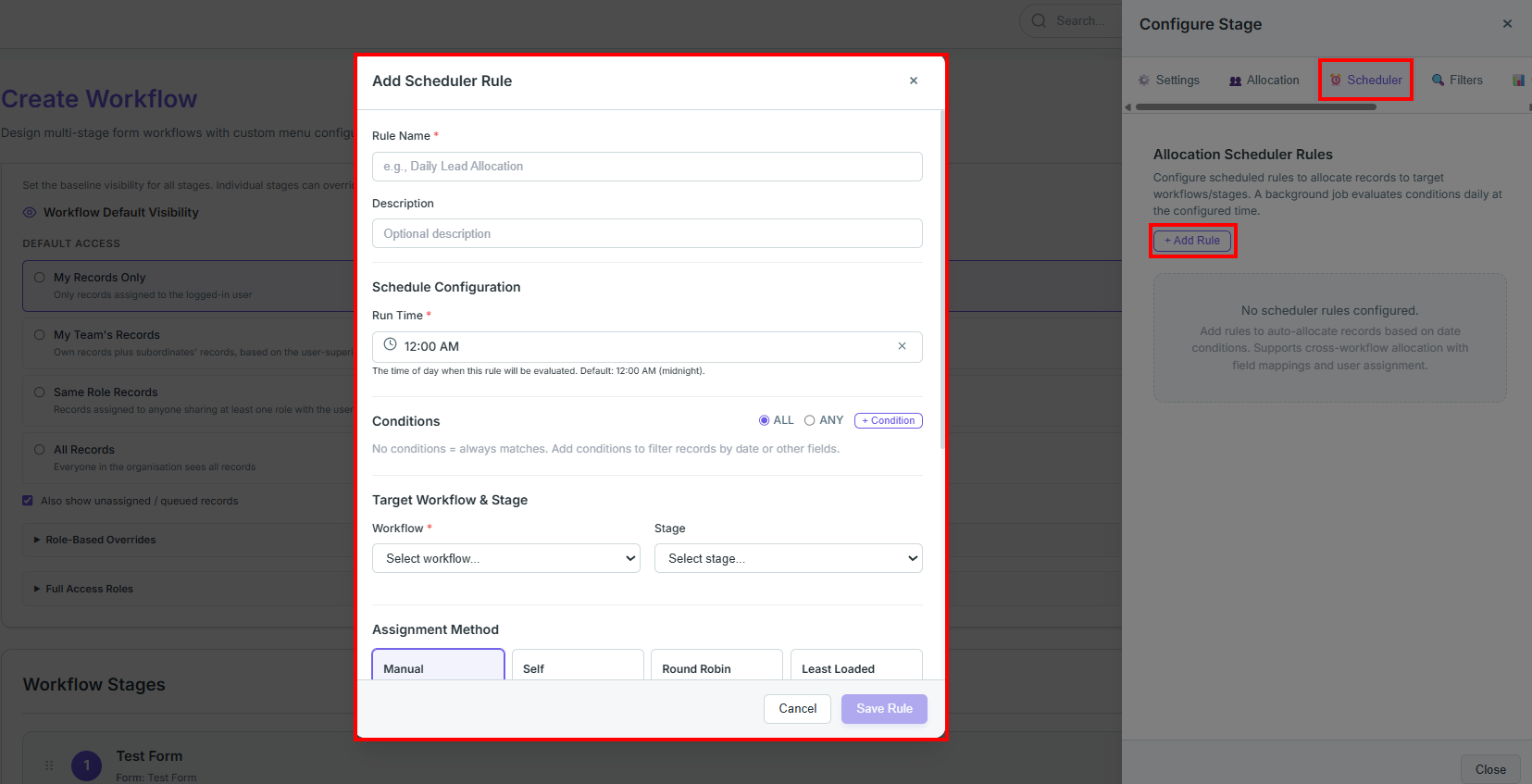This screenshot has height=784, width=1532.
Task: Click the Scheduler alarm clock icon
Action: [1336, 80]
